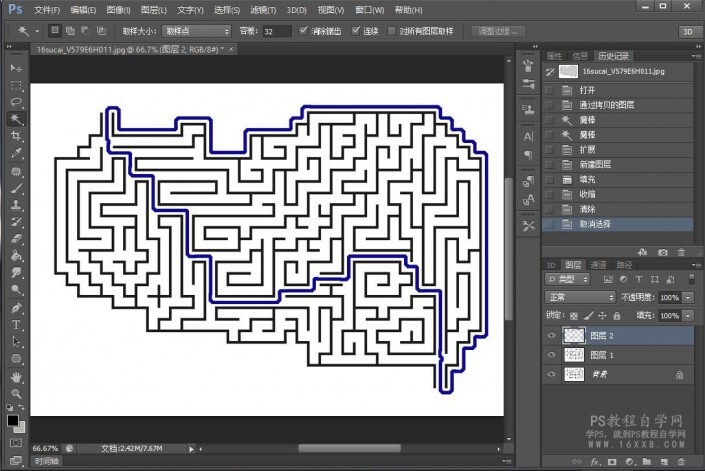705x471 pixels.
Task: Open the 滤镜 menu
Action: [260, 9]
